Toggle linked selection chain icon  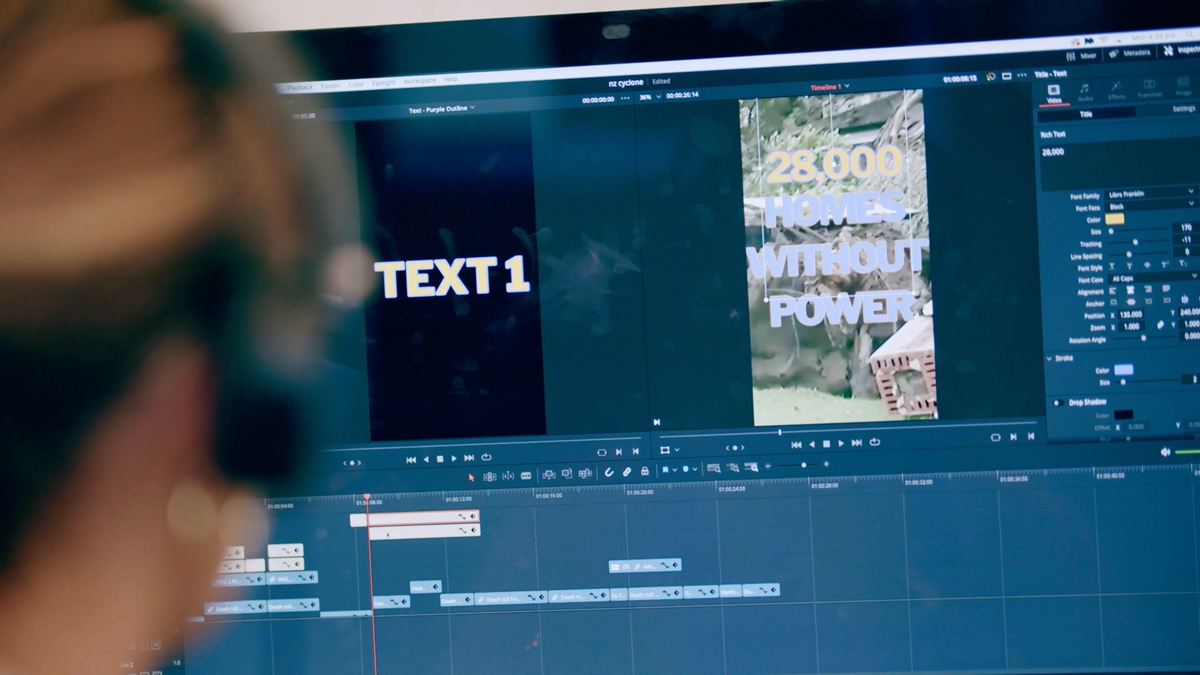tap(627, 472)
